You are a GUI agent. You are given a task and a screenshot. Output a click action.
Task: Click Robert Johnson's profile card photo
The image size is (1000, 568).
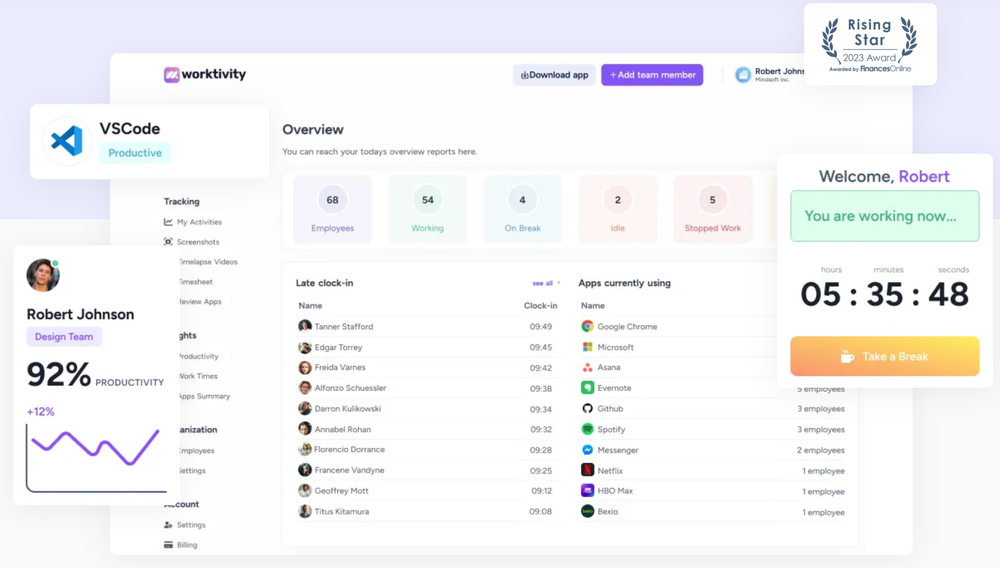point(43,275)
